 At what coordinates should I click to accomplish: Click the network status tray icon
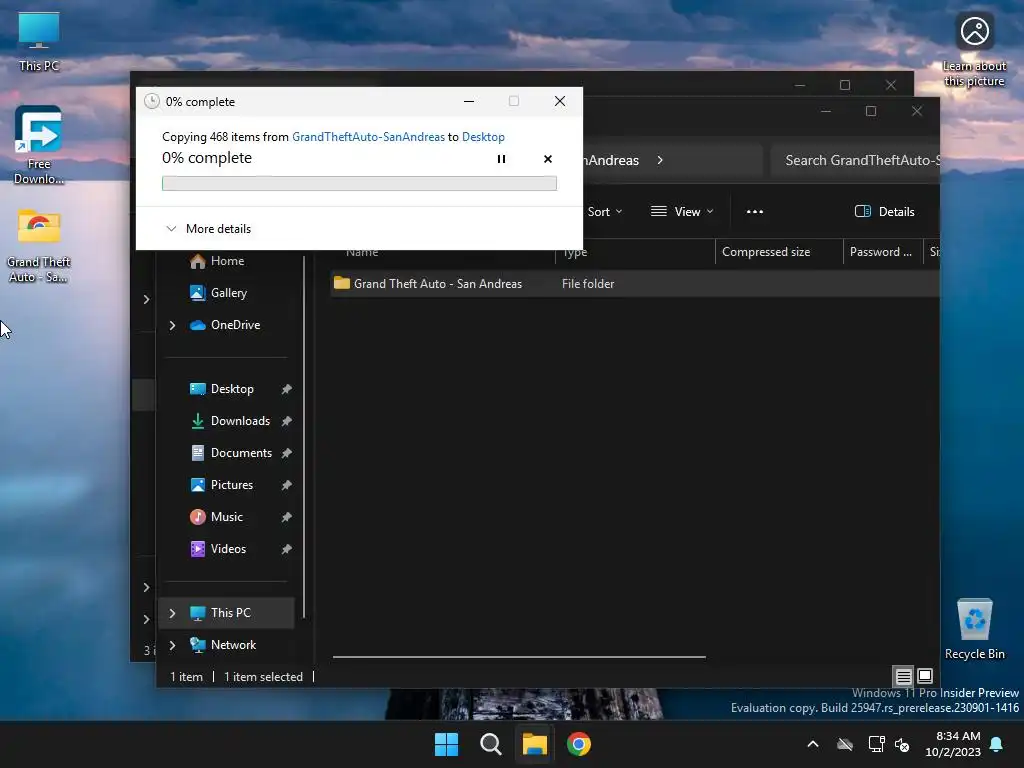tap(876, 744)
